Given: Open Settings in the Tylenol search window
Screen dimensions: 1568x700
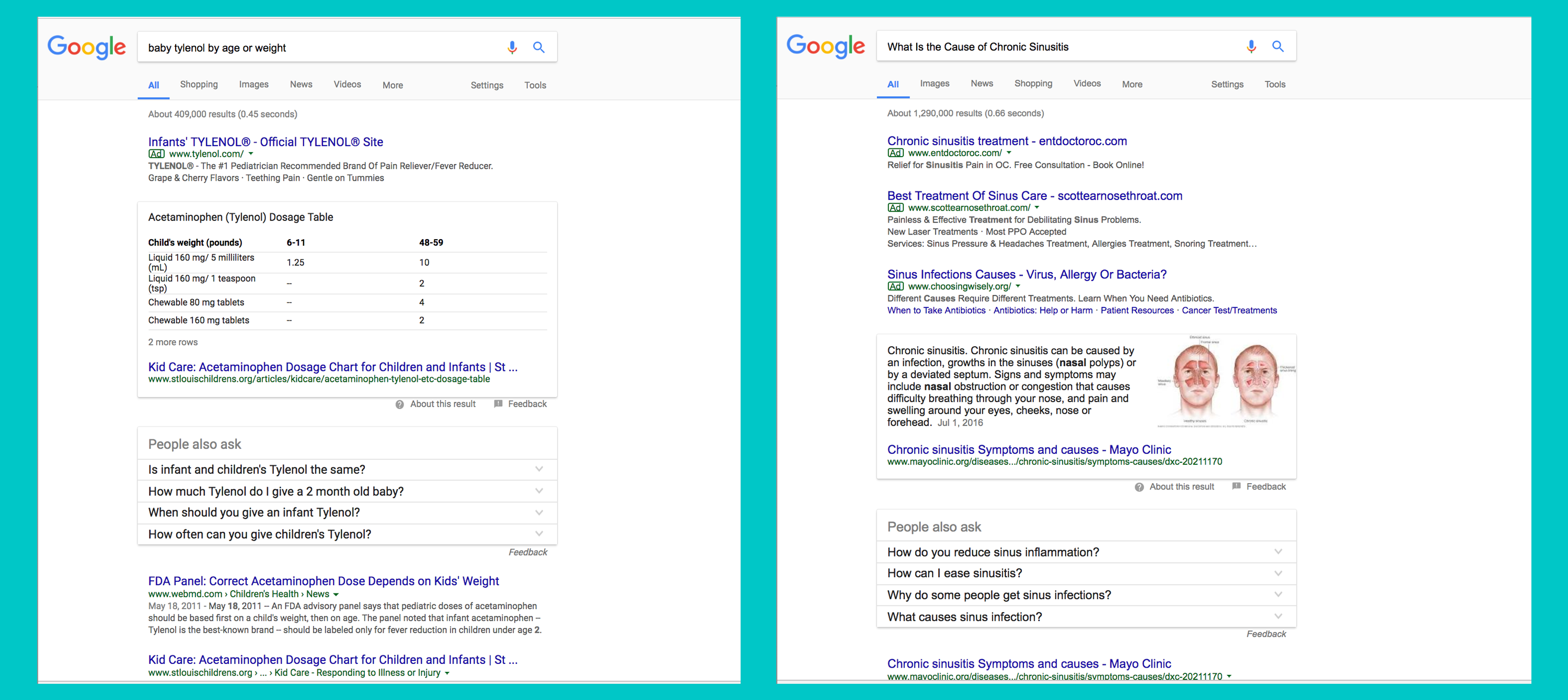Looking at the screenshot, I should click(487, 85).
